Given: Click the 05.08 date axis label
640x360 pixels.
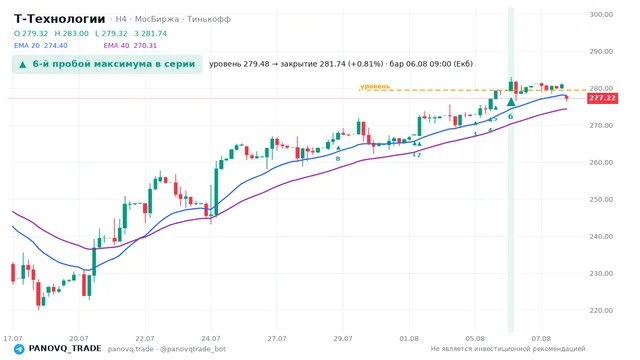Looking at the screenshot, I should coord(475,339).
